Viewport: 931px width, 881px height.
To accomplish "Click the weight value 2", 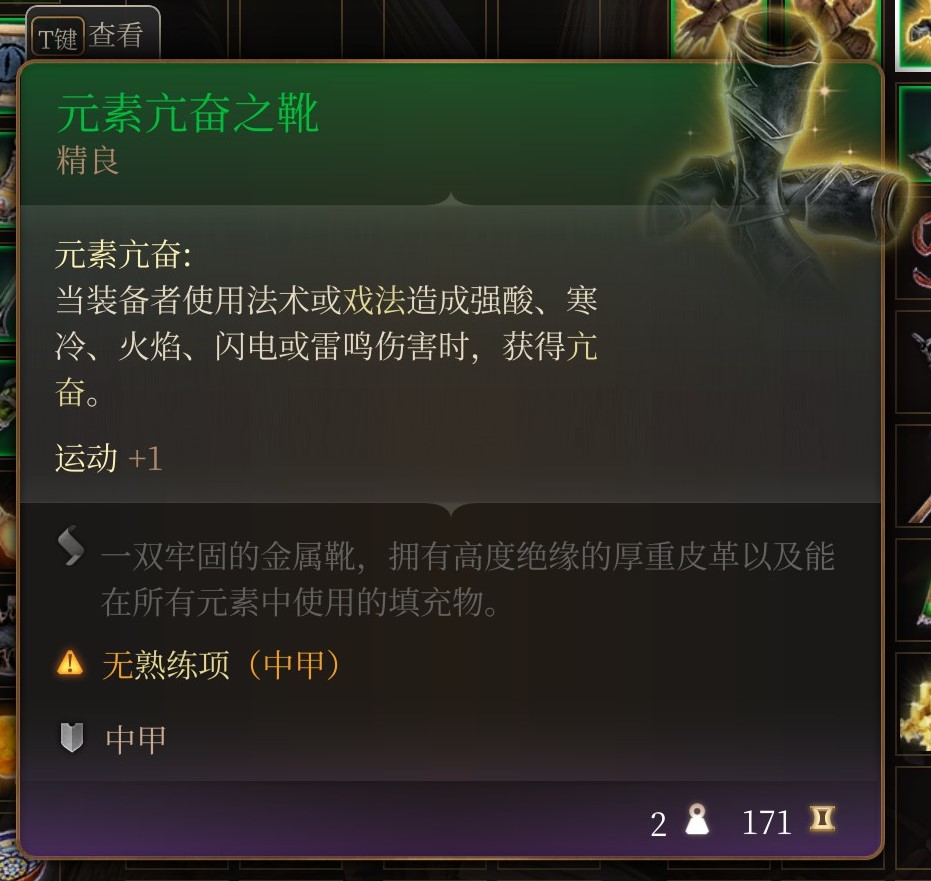I will pyautogui.click(x=658, y=824).
